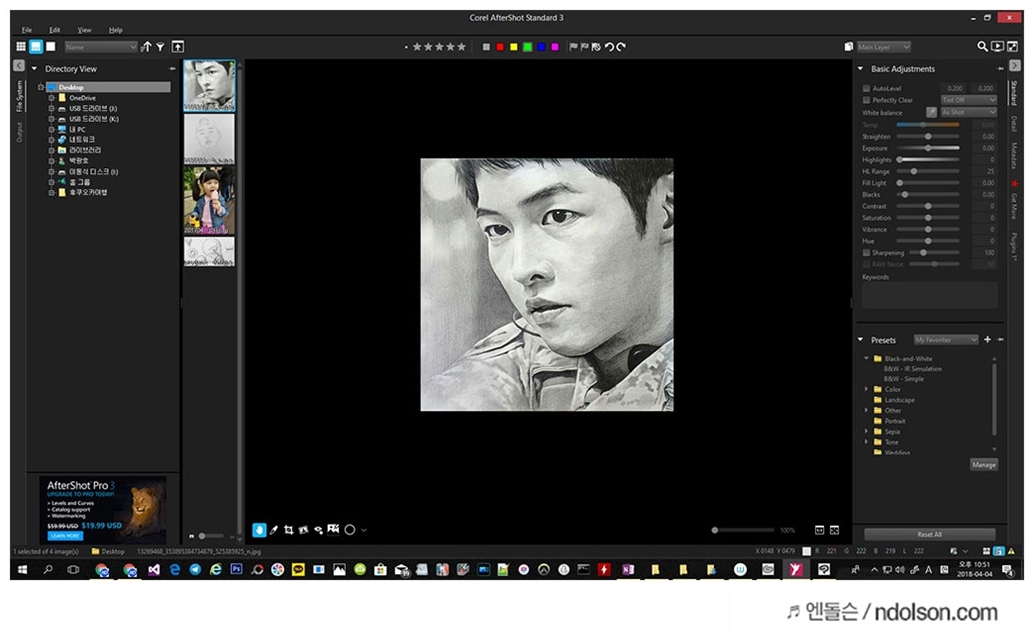Open the Get More tab
The image size is (1034, 638).
pyautogui.click(x=1014, y=206)
